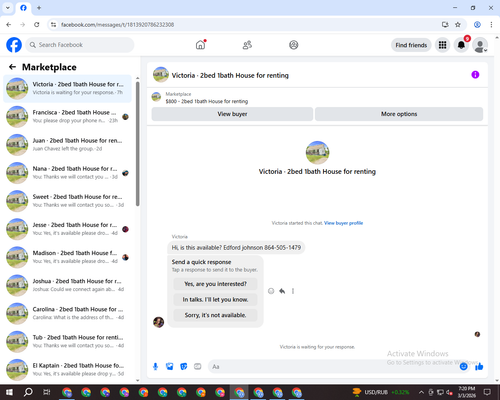Open the View buyer profile link
The width and height of the screenshot is (500, 400).
click(x=343, y=223)
